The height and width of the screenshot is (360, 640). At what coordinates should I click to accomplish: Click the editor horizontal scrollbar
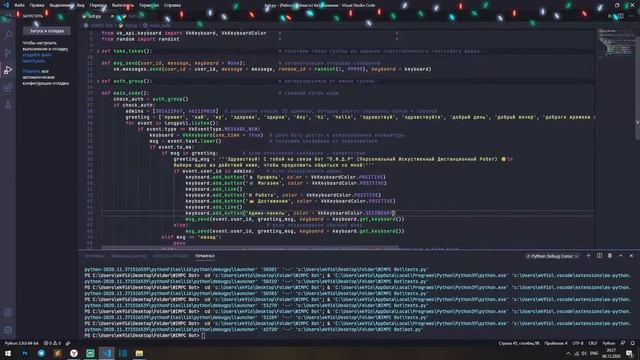pyautogui.click(x=250, y=247)
